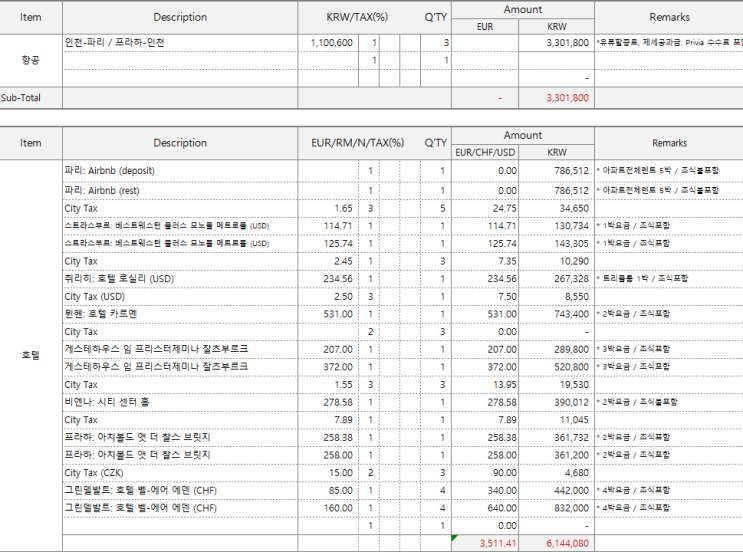
Task: Select the 130,734 KRW amount cell
Action: point(556,226)
